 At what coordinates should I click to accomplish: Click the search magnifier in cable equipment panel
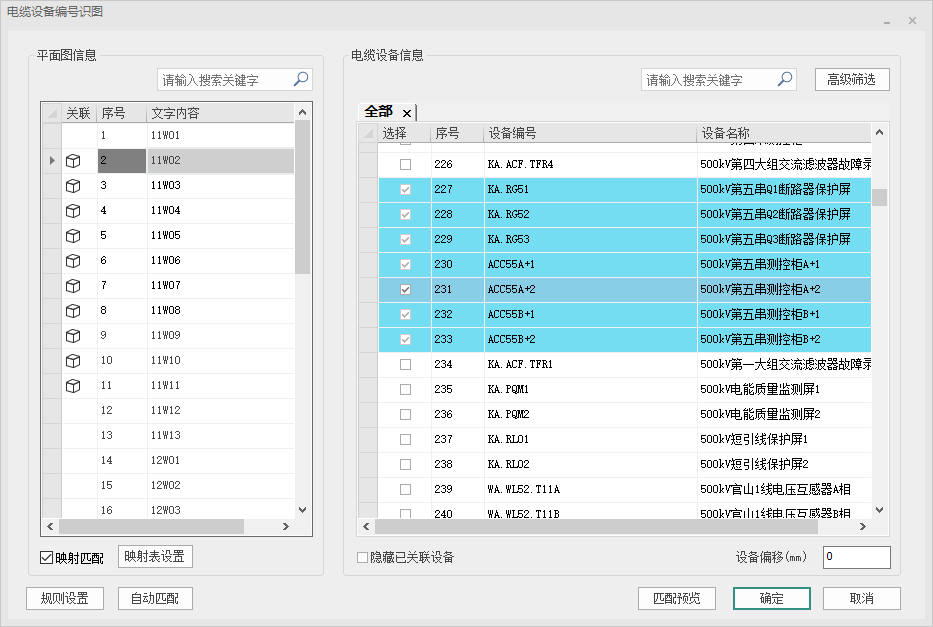tap(785, 80)
